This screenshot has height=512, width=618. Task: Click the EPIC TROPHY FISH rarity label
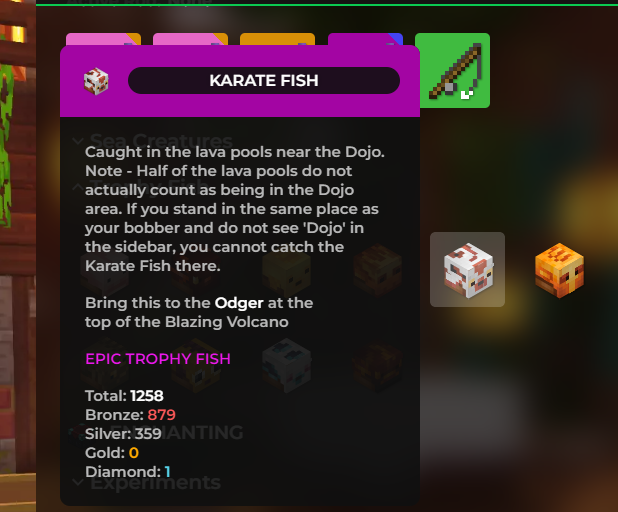pos(158,359)
